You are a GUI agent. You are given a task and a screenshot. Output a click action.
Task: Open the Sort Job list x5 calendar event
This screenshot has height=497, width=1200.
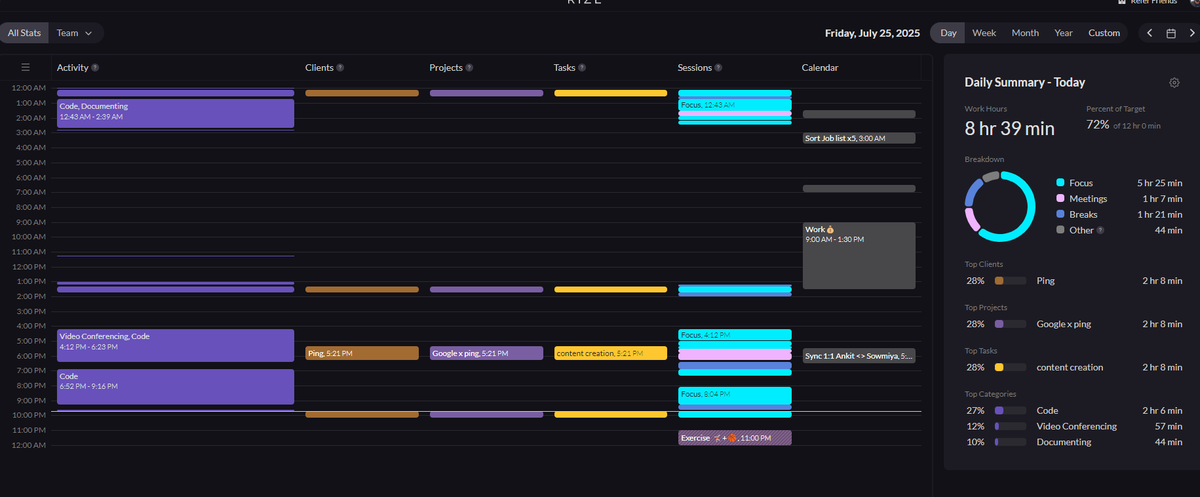coord(859,138)
